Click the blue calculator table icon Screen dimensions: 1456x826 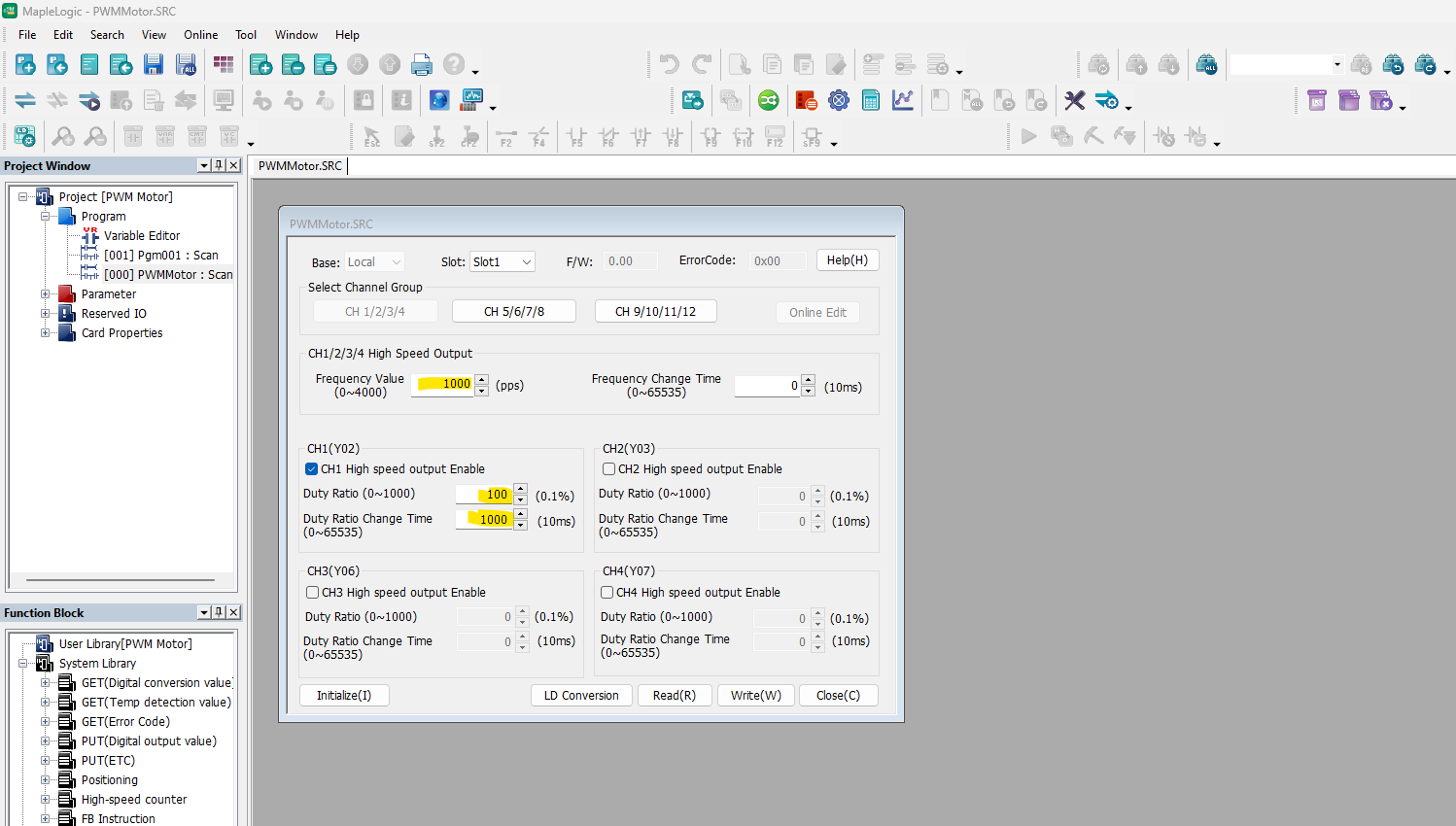pos(871,100)
